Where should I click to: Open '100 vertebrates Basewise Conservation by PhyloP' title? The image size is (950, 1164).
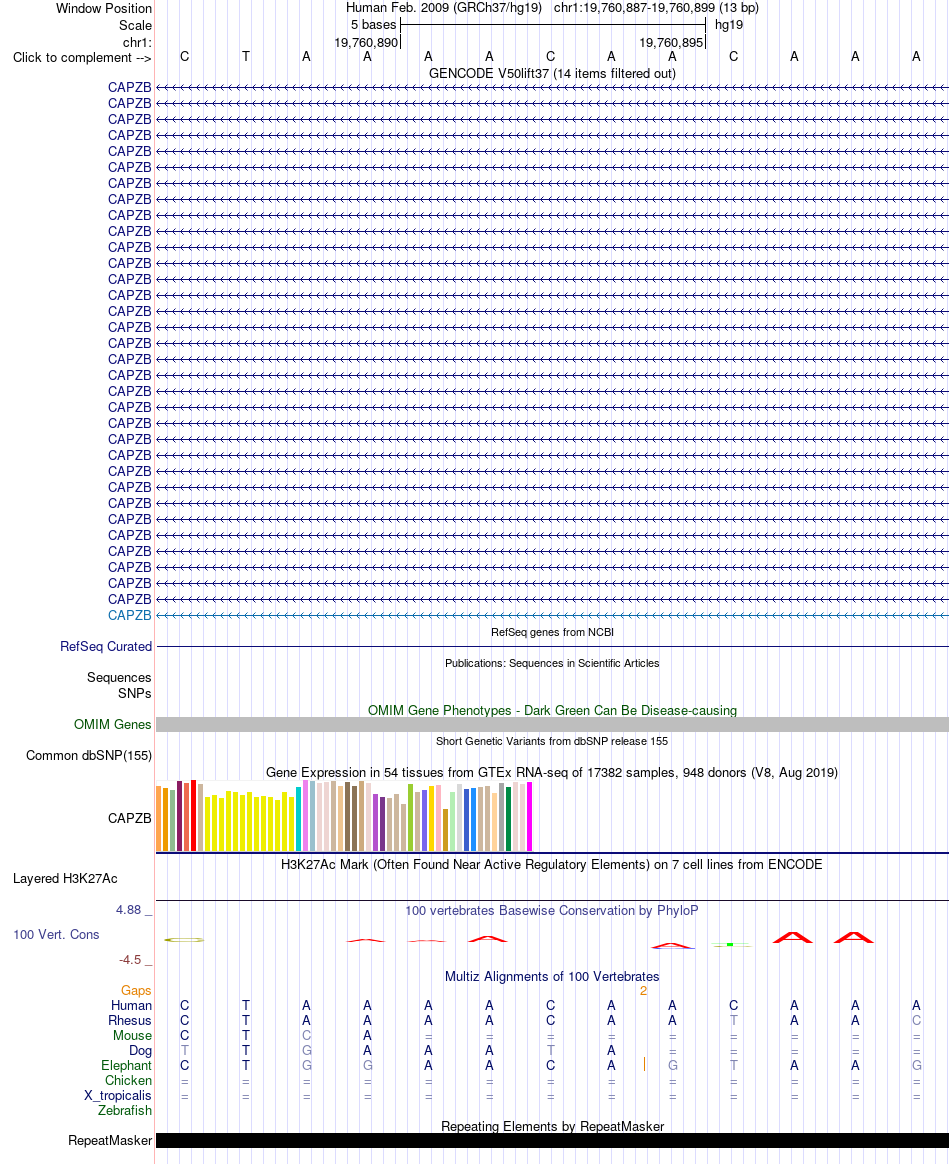[552, 911]
